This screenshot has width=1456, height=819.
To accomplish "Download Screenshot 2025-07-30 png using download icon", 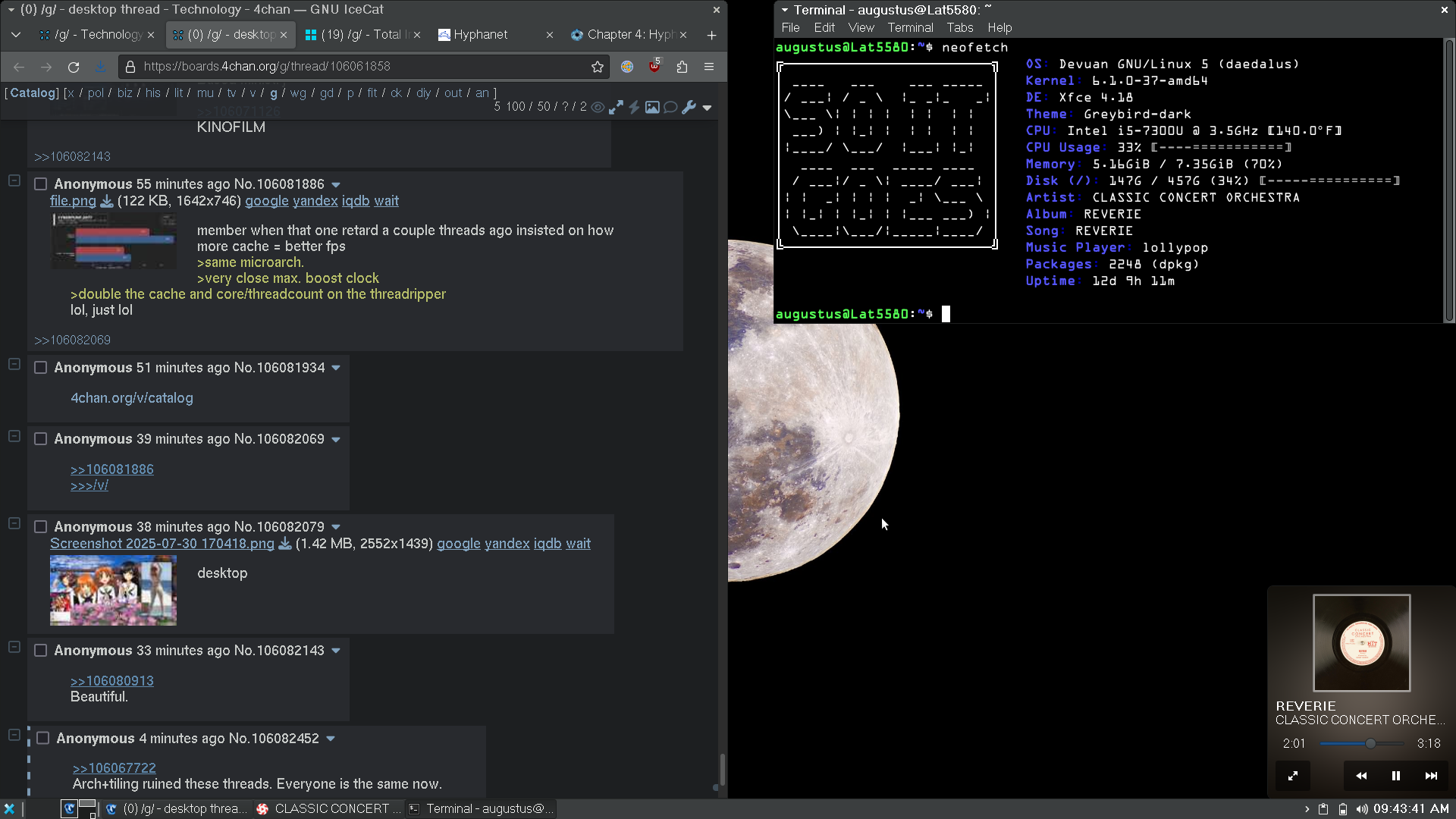I will [x=285, y=544].
